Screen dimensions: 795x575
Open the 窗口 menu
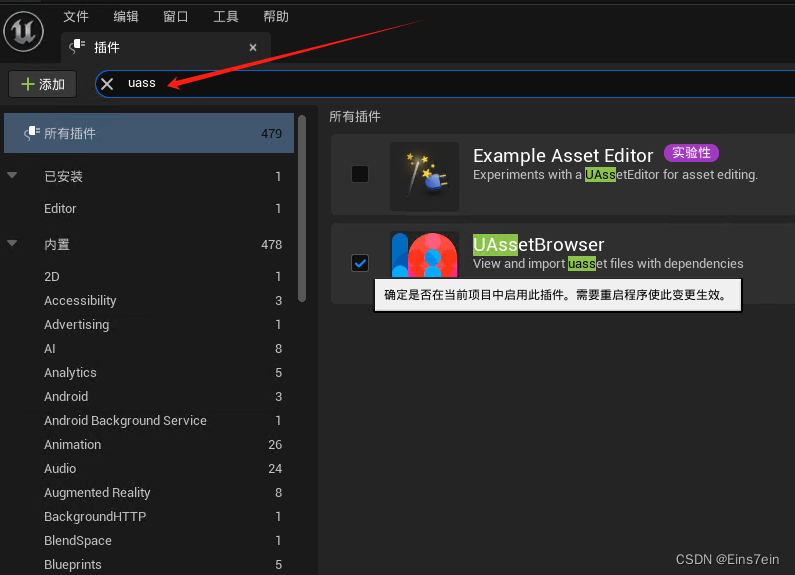(x=175, y=17)
